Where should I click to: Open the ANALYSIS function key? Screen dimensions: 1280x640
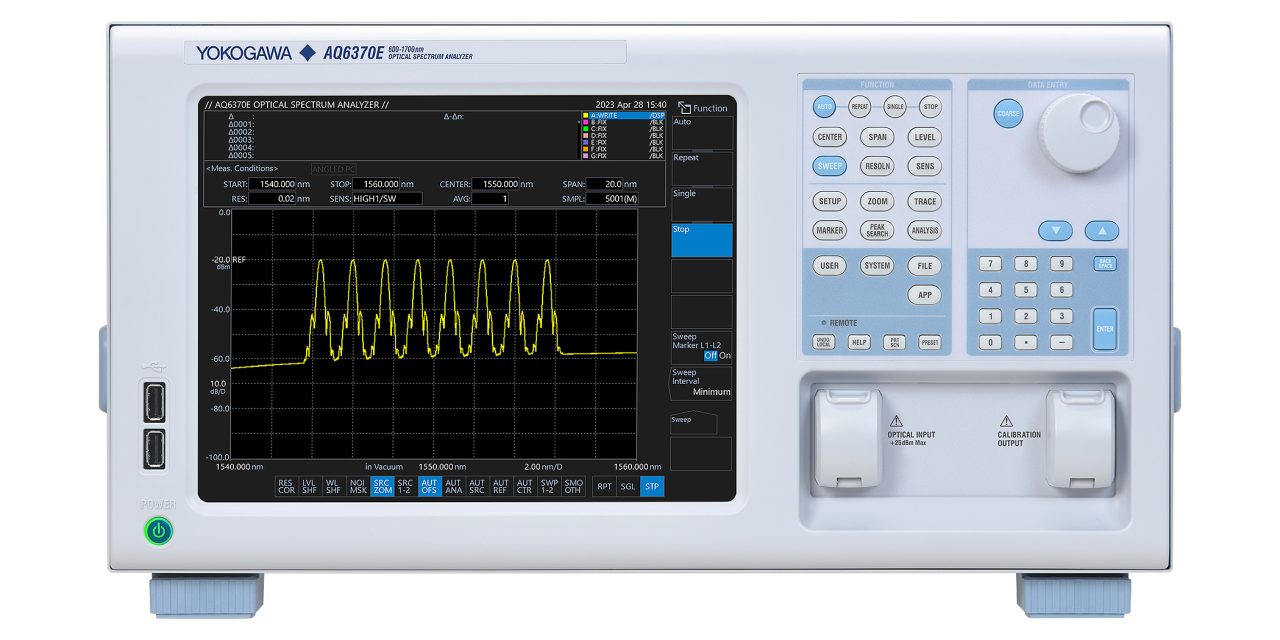(x=925, y=230)
